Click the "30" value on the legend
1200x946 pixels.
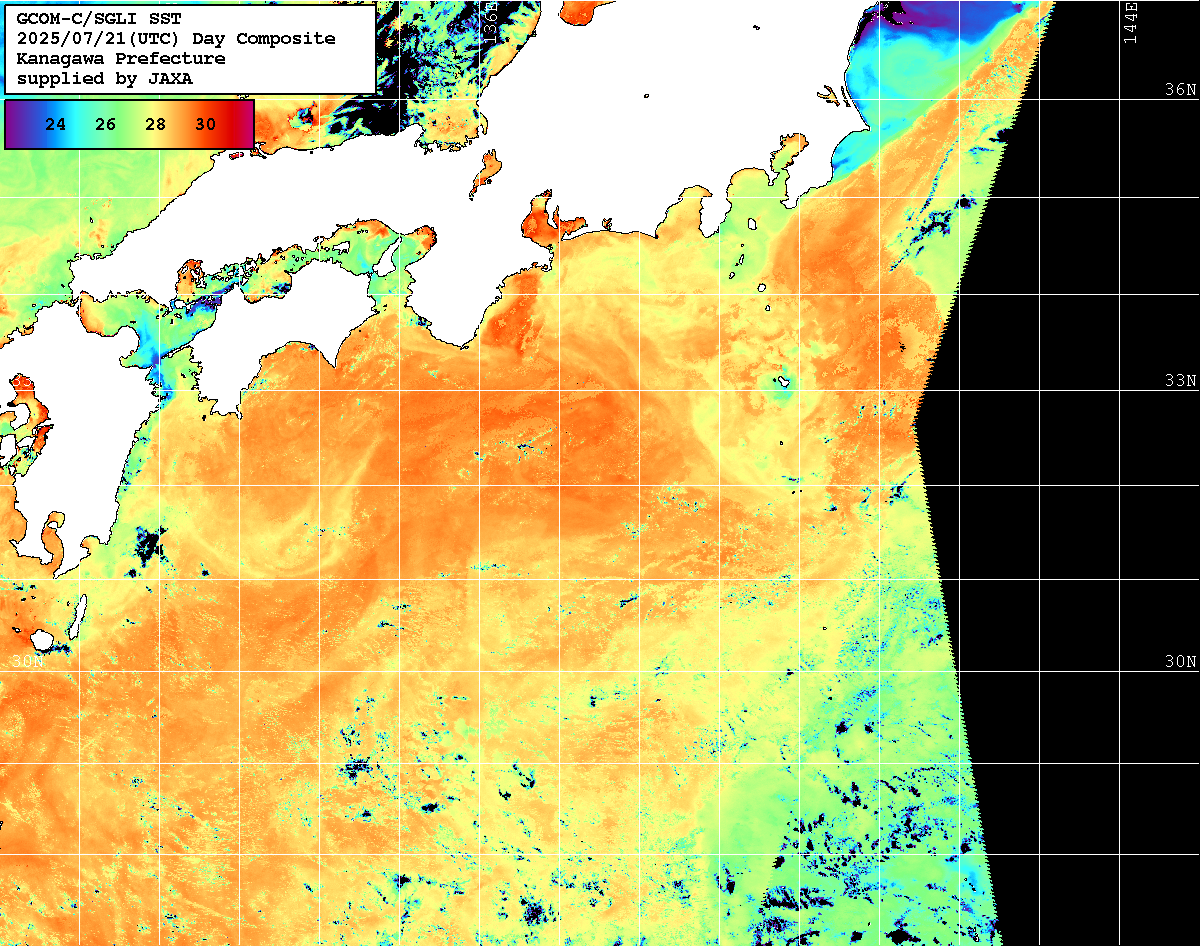tap(205, 125)
